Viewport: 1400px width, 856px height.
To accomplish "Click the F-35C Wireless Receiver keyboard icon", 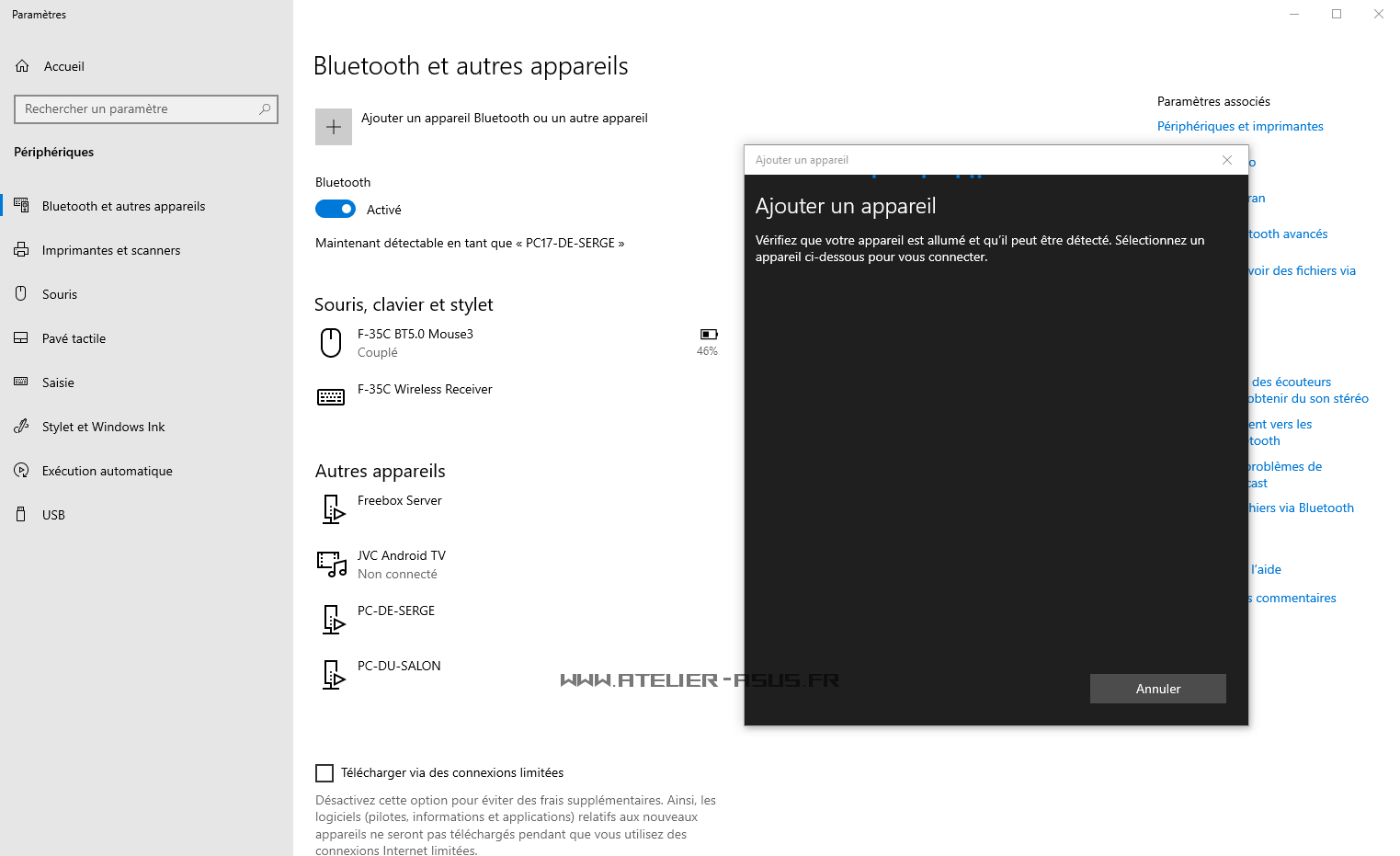I will (331, 397).
